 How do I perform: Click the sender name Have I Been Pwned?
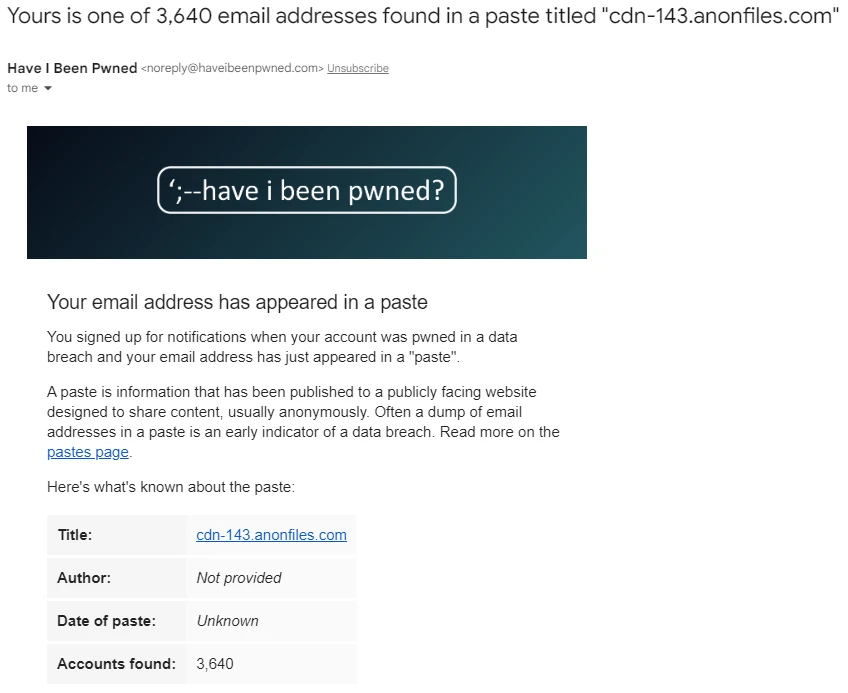tap(72, 68)
